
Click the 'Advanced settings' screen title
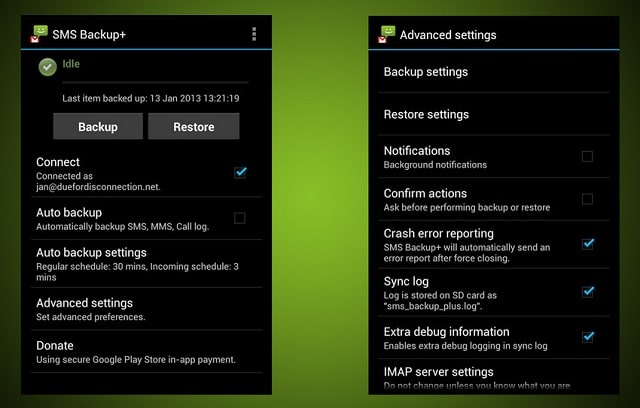click(x=448, y=35)
